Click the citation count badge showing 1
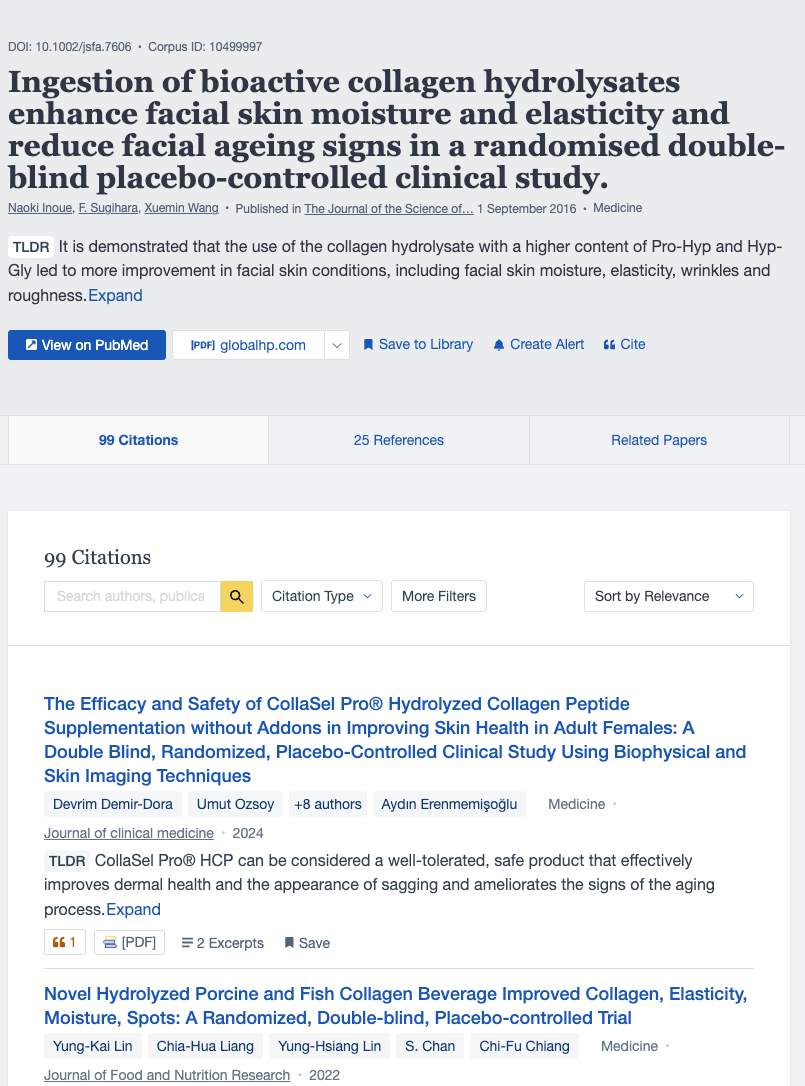This screenshot has height=1086, width=805. coord(65,942)
